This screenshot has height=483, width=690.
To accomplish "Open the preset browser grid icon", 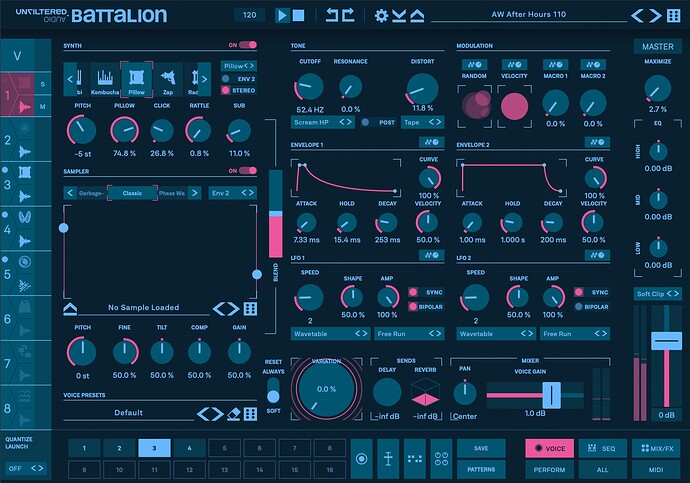I will pos(673,16).
